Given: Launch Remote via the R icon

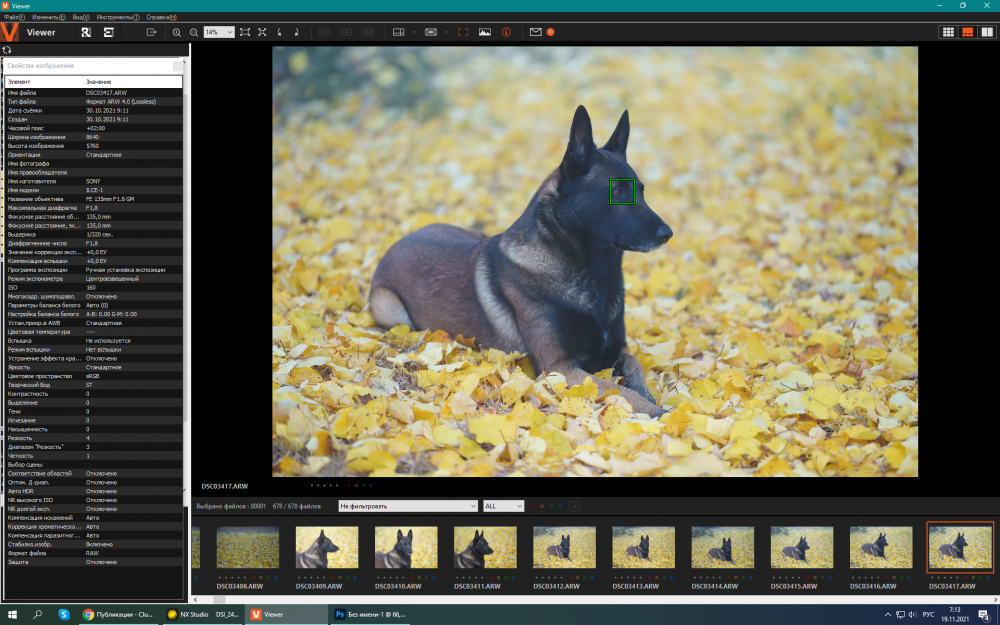Looking at the screenshot, I should point(86,33).
